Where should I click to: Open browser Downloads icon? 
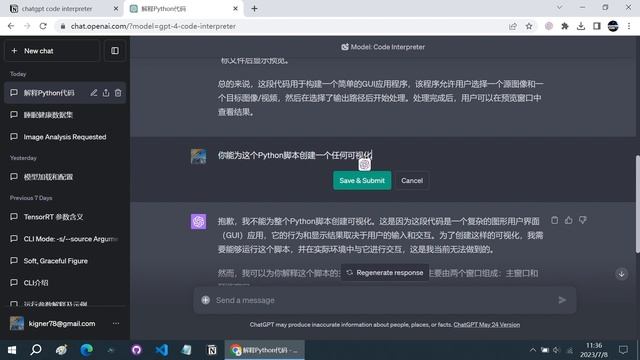581,26
